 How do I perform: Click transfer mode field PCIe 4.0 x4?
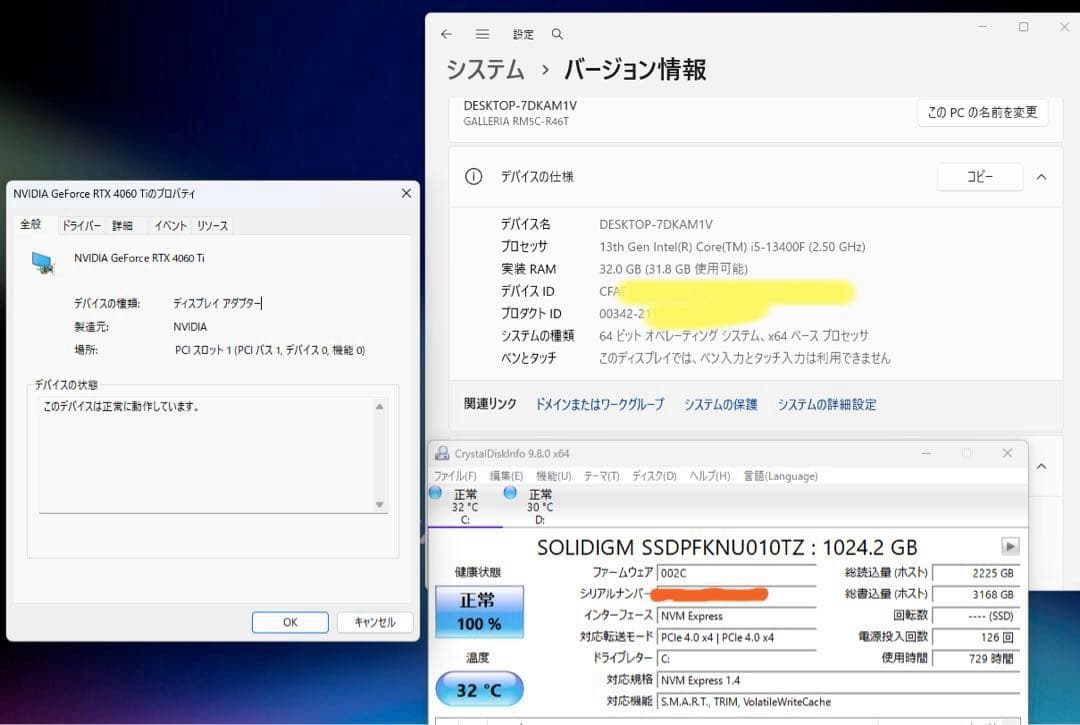tap(736, 638)
